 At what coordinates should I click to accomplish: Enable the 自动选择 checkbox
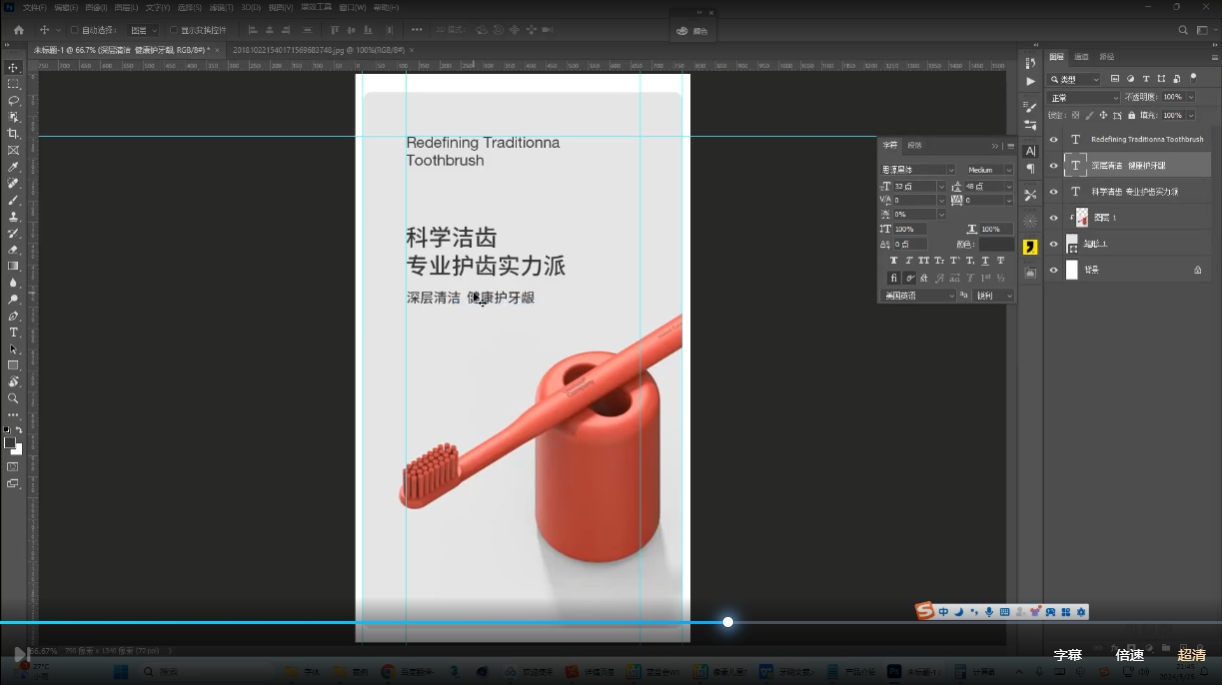coord(75,30)
